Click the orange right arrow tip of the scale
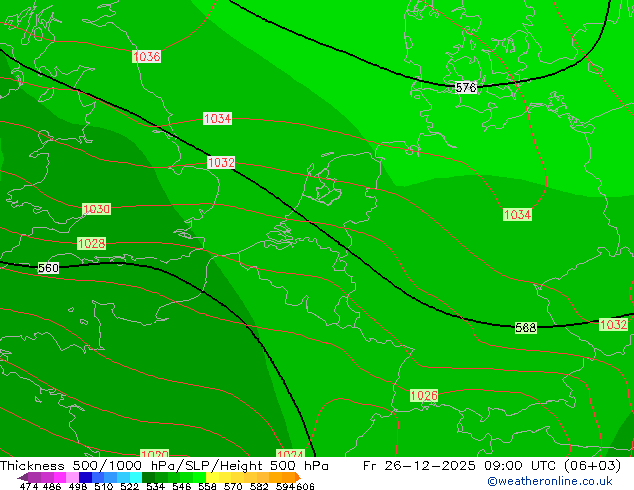 (x=298, y=478)
